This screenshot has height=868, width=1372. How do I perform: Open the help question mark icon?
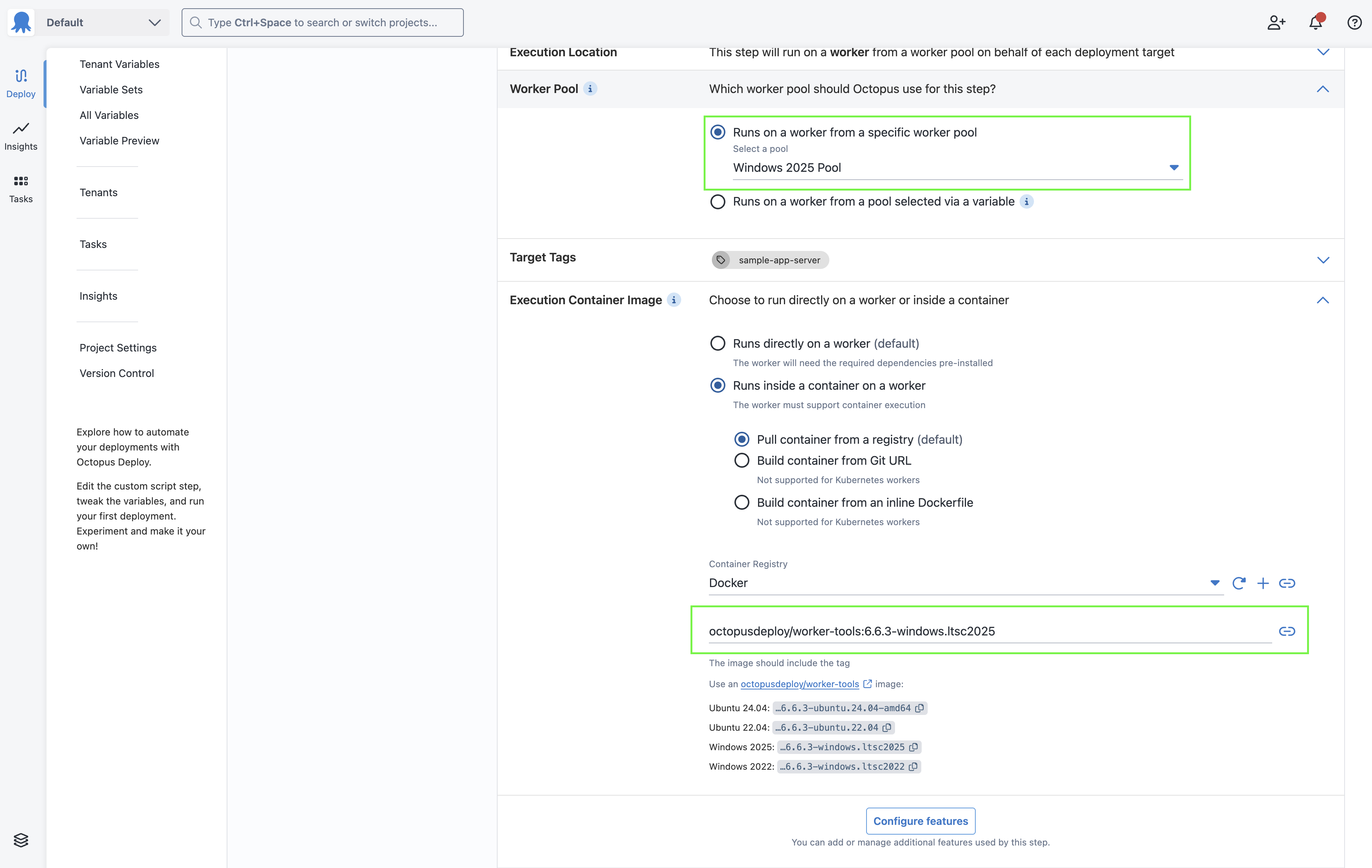[1354, 22]
